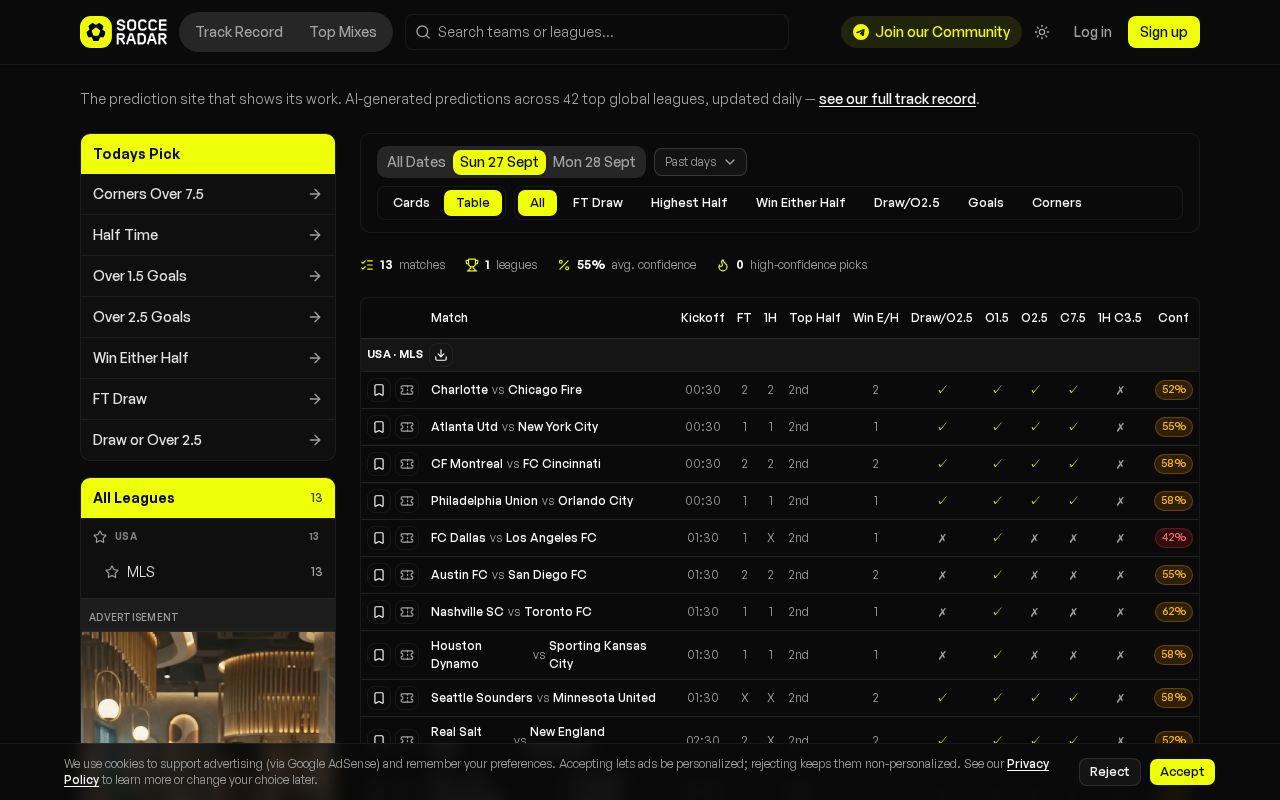Image resolution: width=1280 pixels, height=800 pixels.
Task: Open scoreboard icon for Nashville SC row
Action: (407, 612)
